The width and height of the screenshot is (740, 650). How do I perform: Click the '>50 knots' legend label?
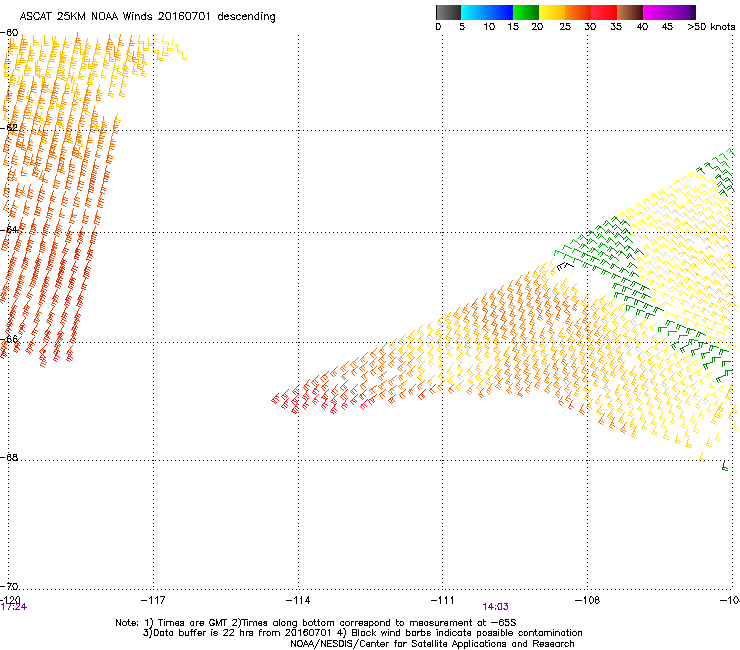[x=711, y=27]
